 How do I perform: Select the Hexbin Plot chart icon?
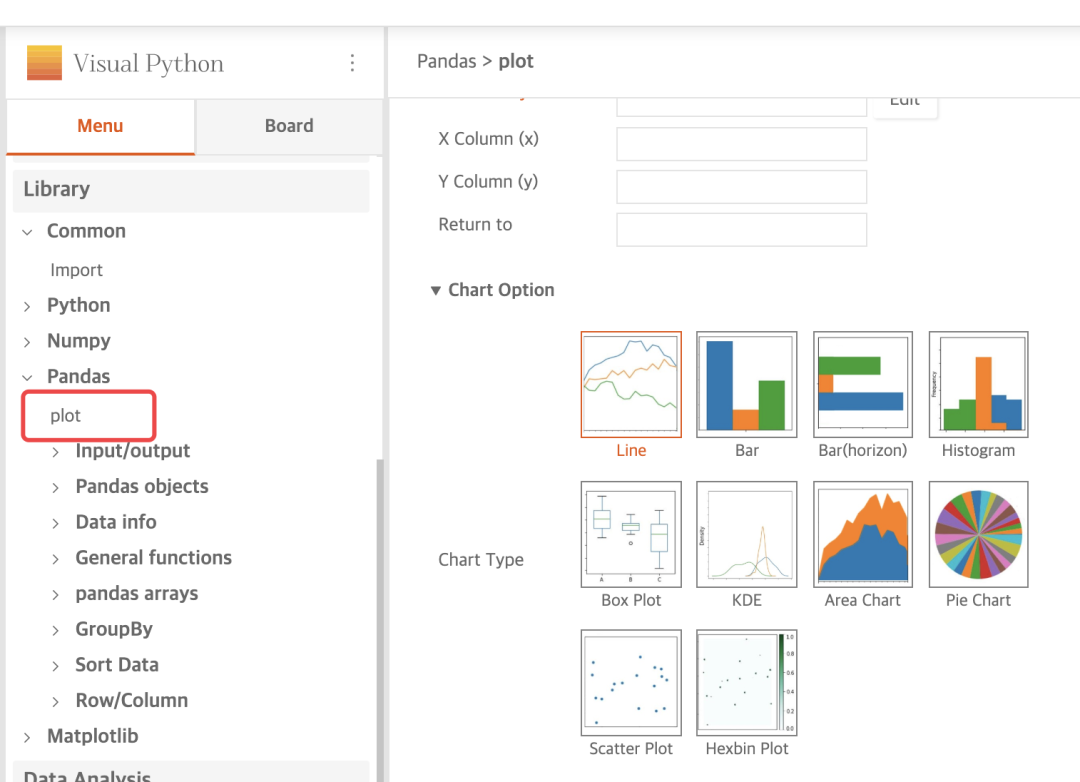click(746, 682)
